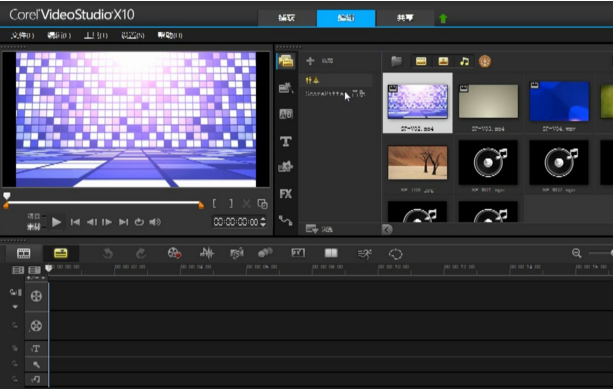This screenshot has width=613, height=389.
Task: Open the Filter library (FX icon)
Action: point(286,194)
